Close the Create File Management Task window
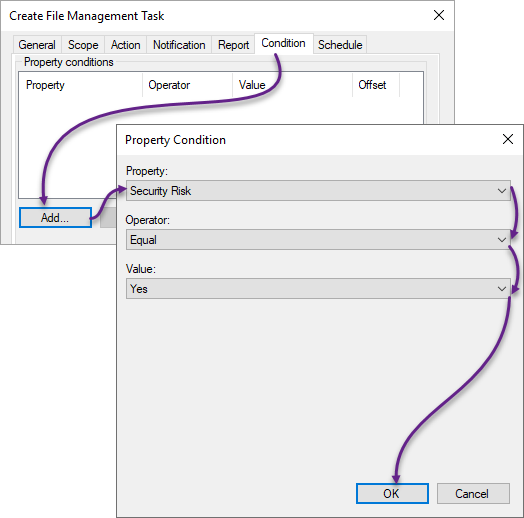This screenshot has width=524, height=518. (439, 15)
